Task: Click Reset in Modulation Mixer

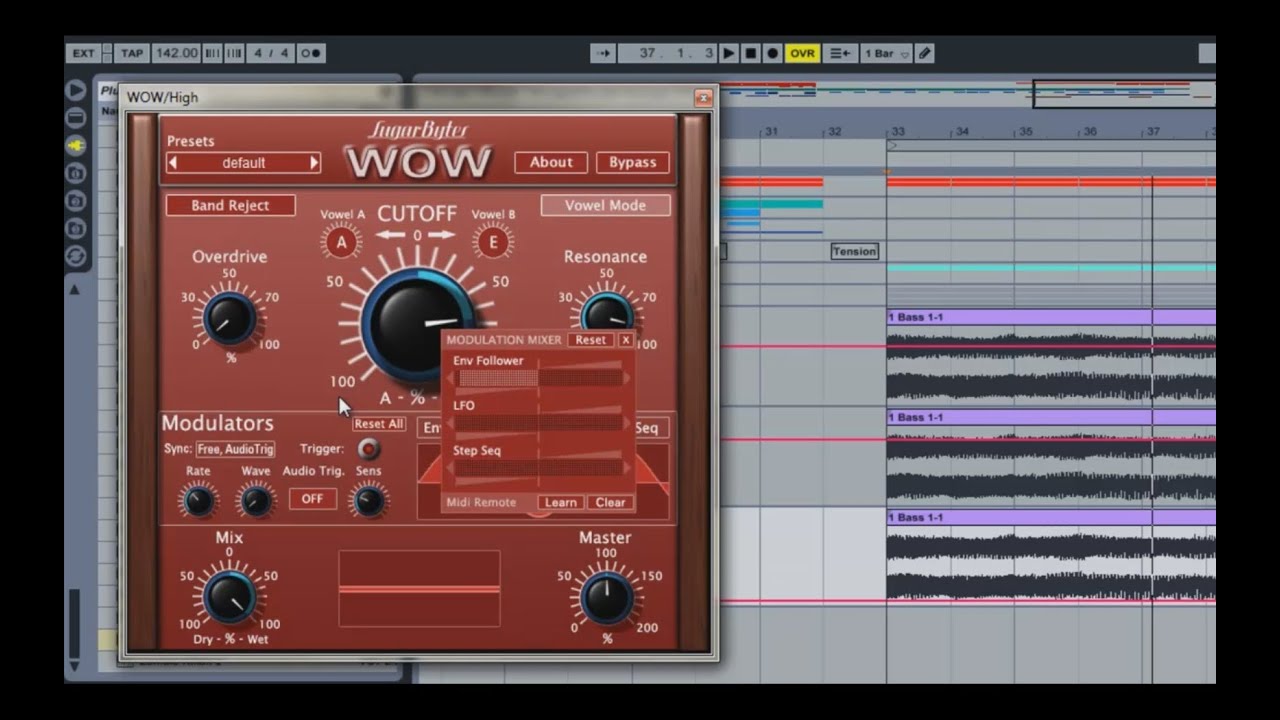Action: click(590, 340)
